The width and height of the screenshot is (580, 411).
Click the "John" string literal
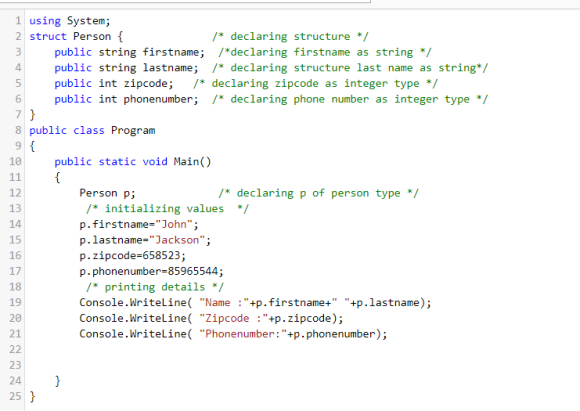point(174,224)
